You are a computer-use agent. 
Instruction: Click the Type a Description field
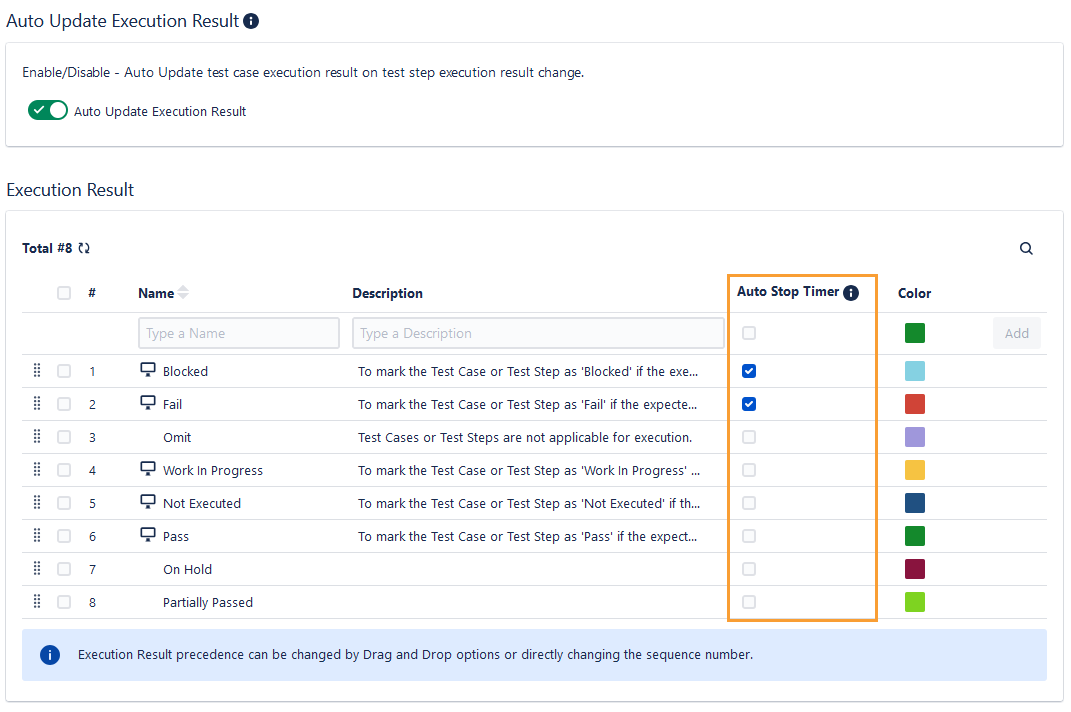point(538,332)
